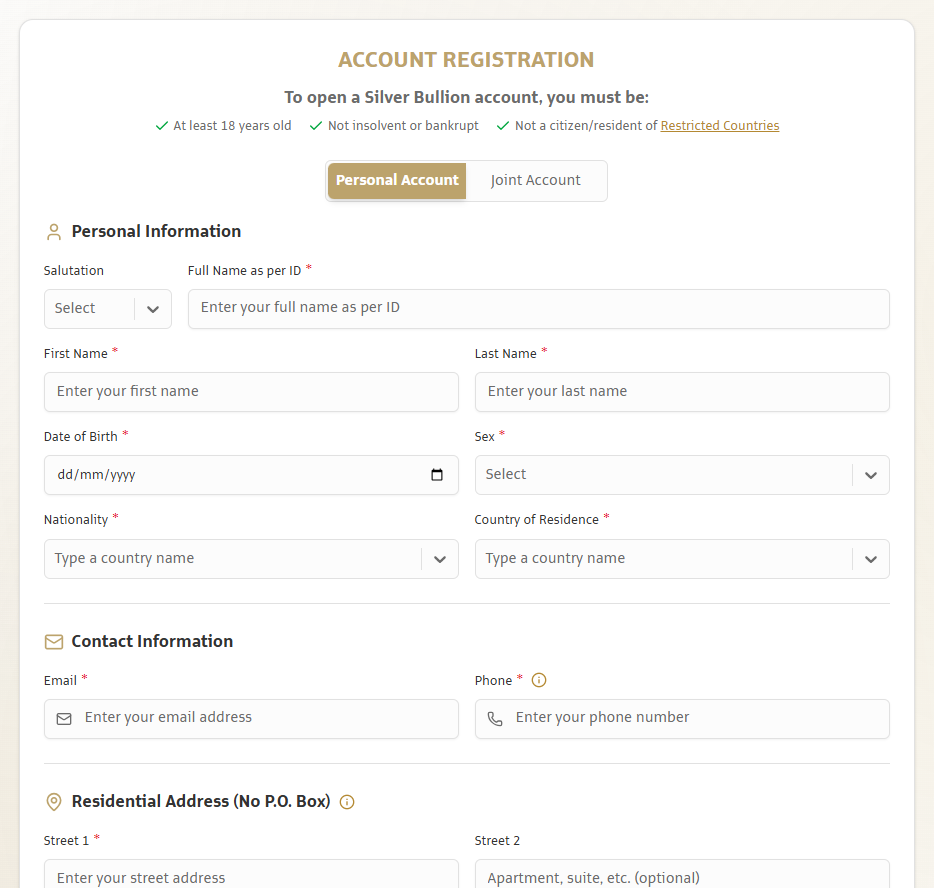
Task: Focus the Email address input
Action: pyautogui.click(x=251, y=719)
